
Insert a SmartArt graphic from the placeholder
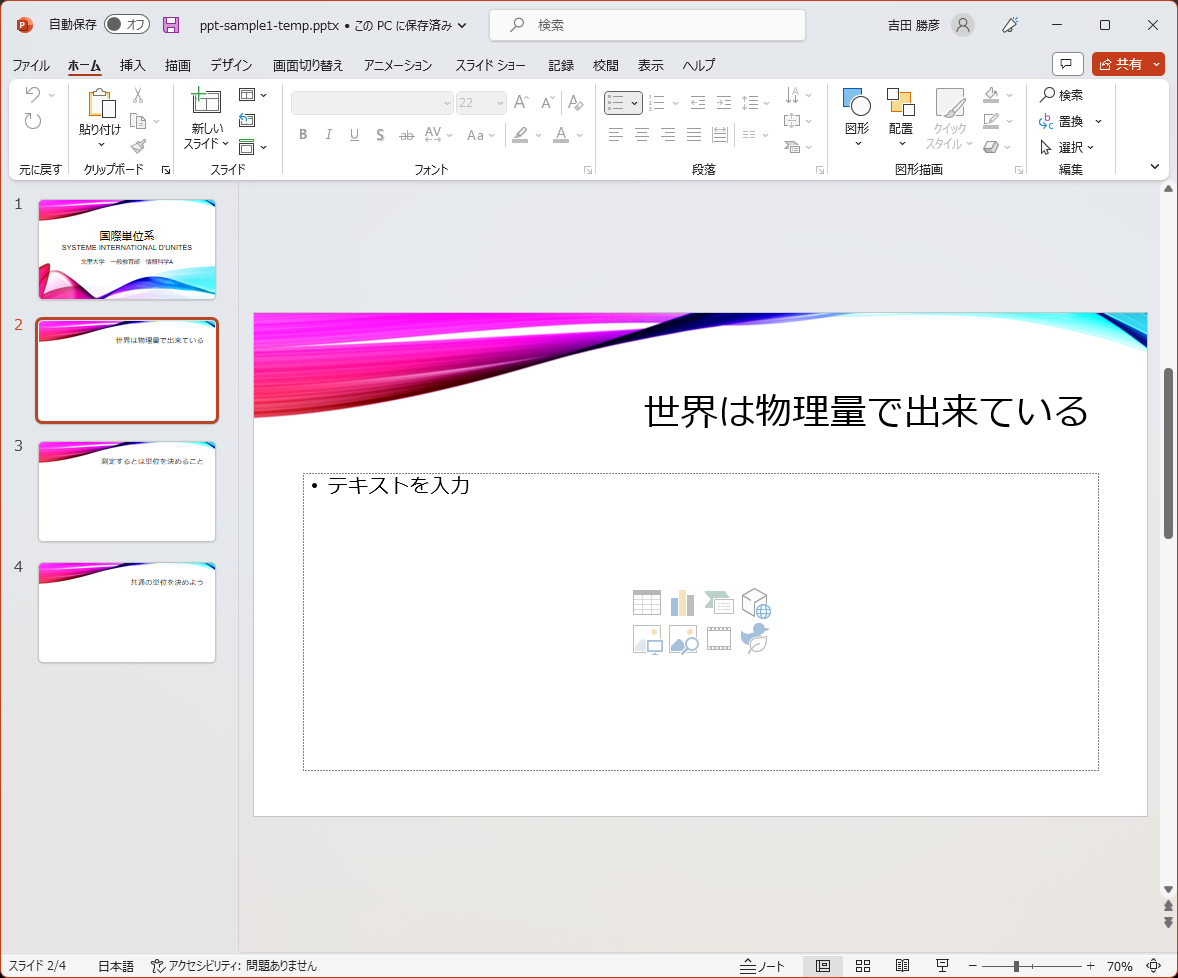718,602
